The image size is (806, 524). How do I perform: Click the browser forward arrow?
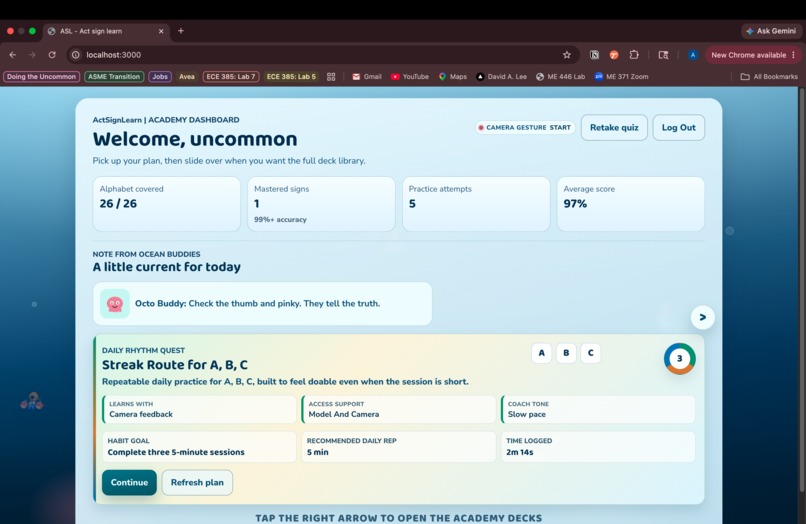point(32,55)
